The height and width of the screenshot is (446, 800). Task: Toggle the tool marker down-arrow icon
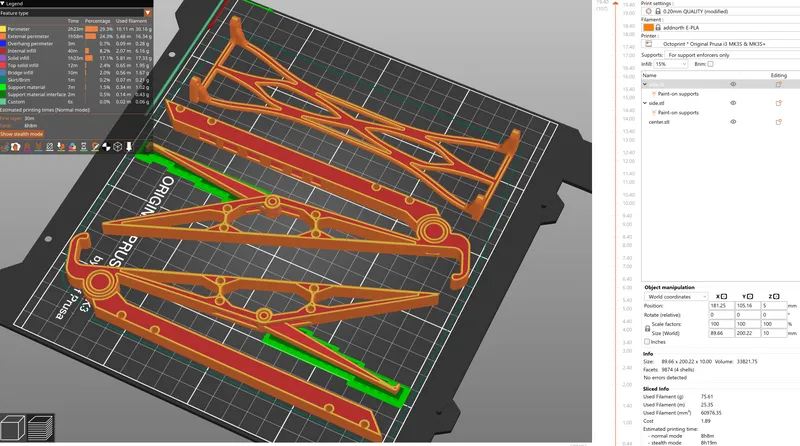[x=129, y=147]
